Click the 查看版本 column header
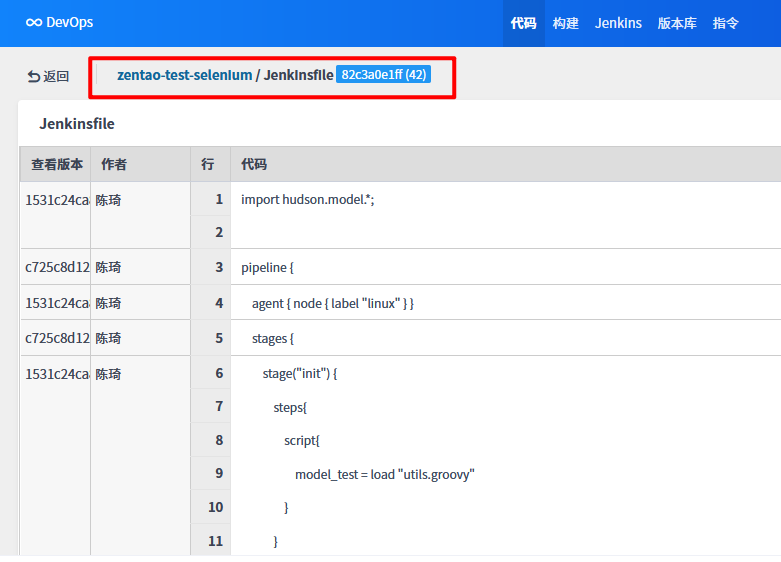This screenshot has width=781, height=562. click(x=57, y=165)
